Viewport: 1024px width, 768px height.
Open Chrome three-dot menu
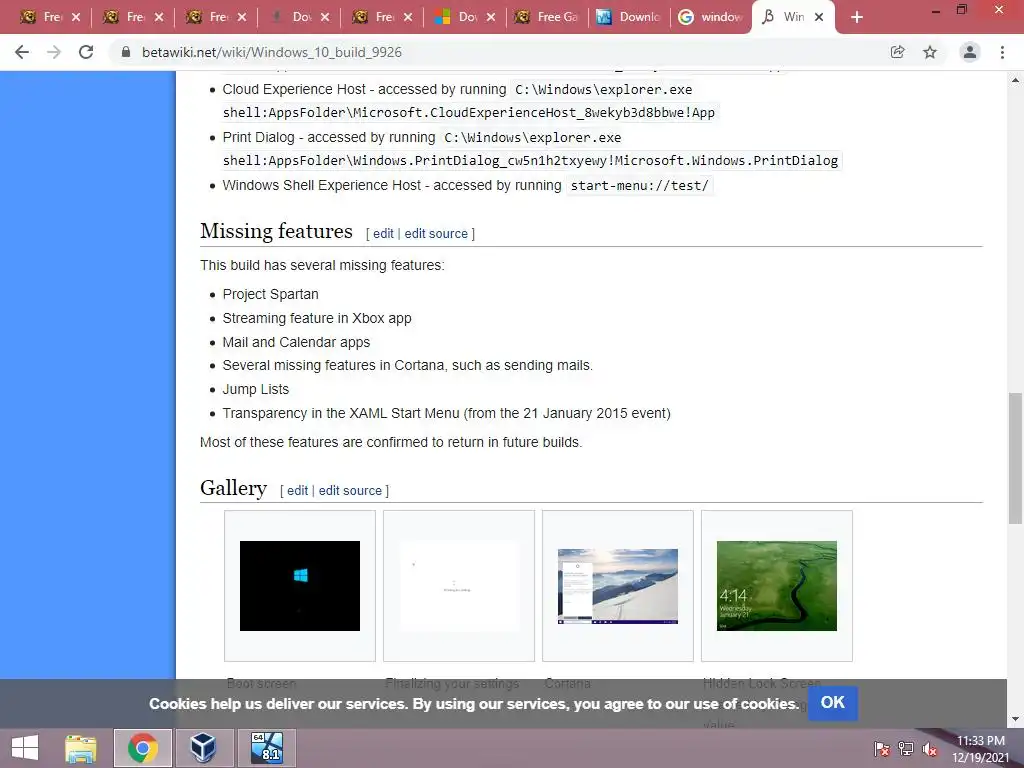(1002, 52)
